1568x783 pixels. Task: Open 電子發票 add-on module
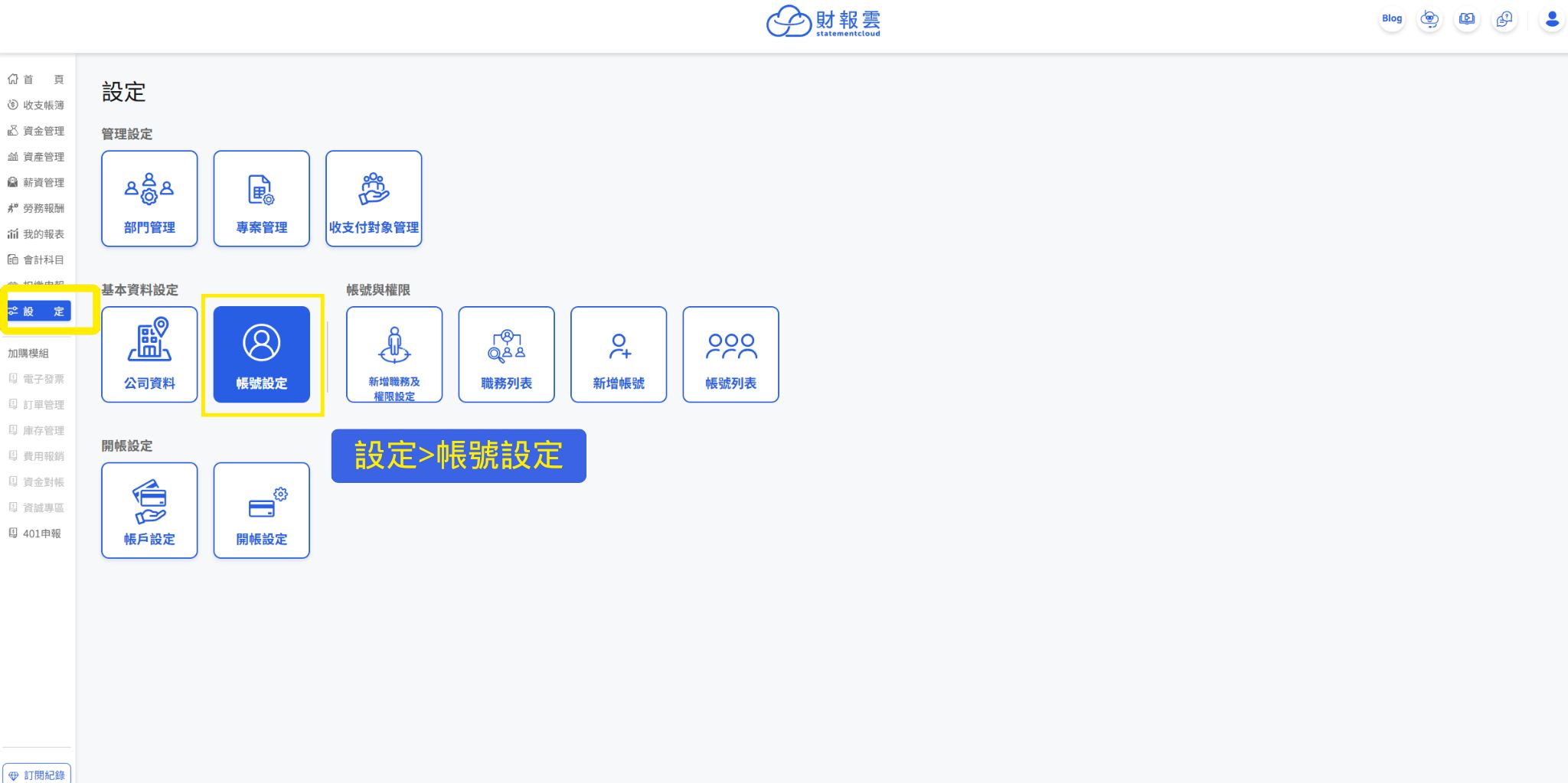coord(36,379)
